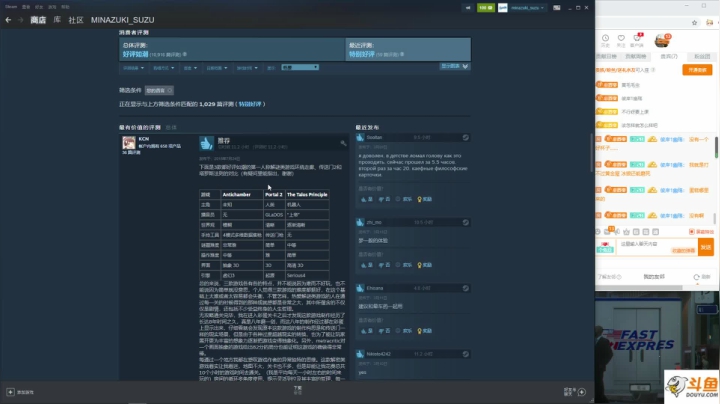
Task: Switch Steam to Big Picture mode icon
Action: pos(557,8)
